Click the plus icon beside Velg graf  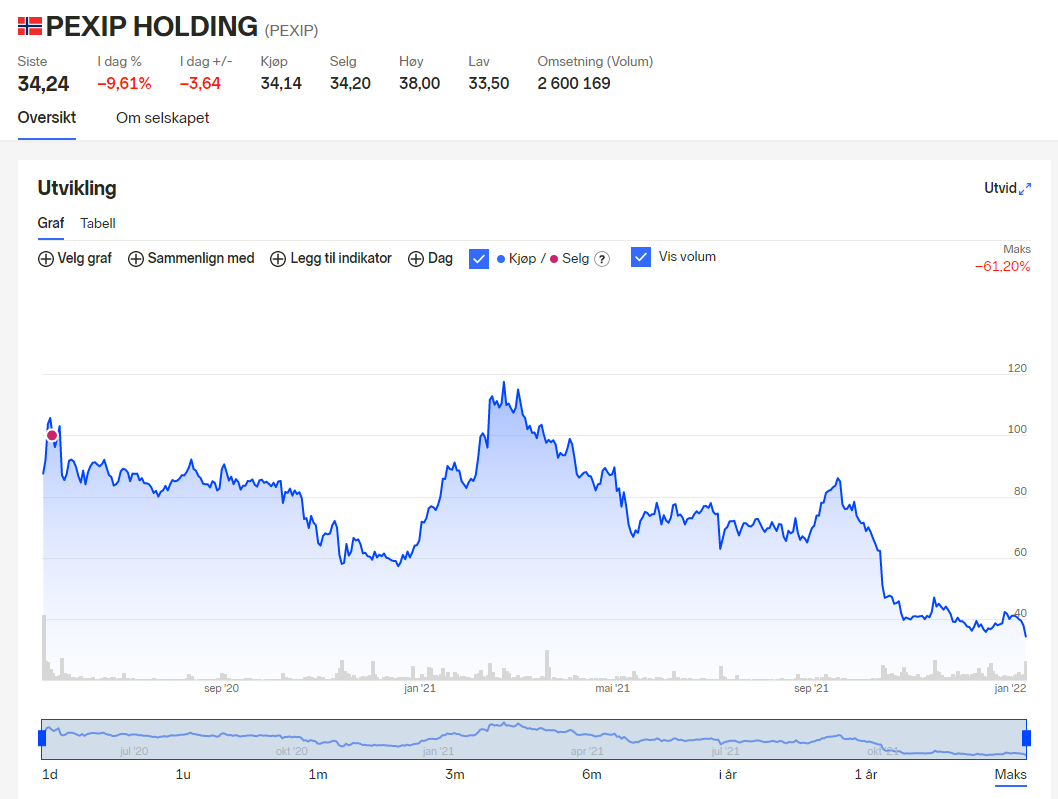tap(45, 259)
